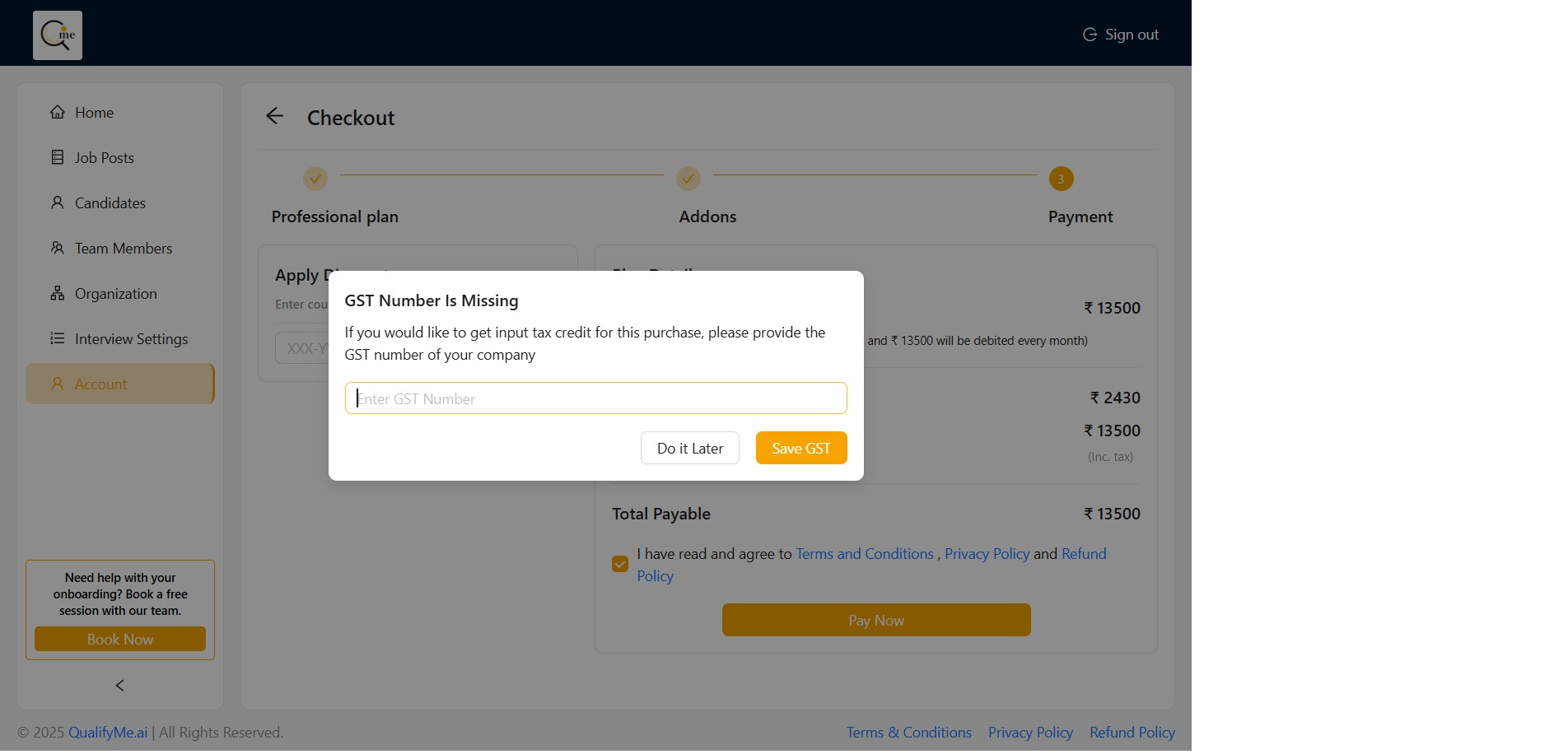Open the footer Privacy Policy link

coord(1030,733)
